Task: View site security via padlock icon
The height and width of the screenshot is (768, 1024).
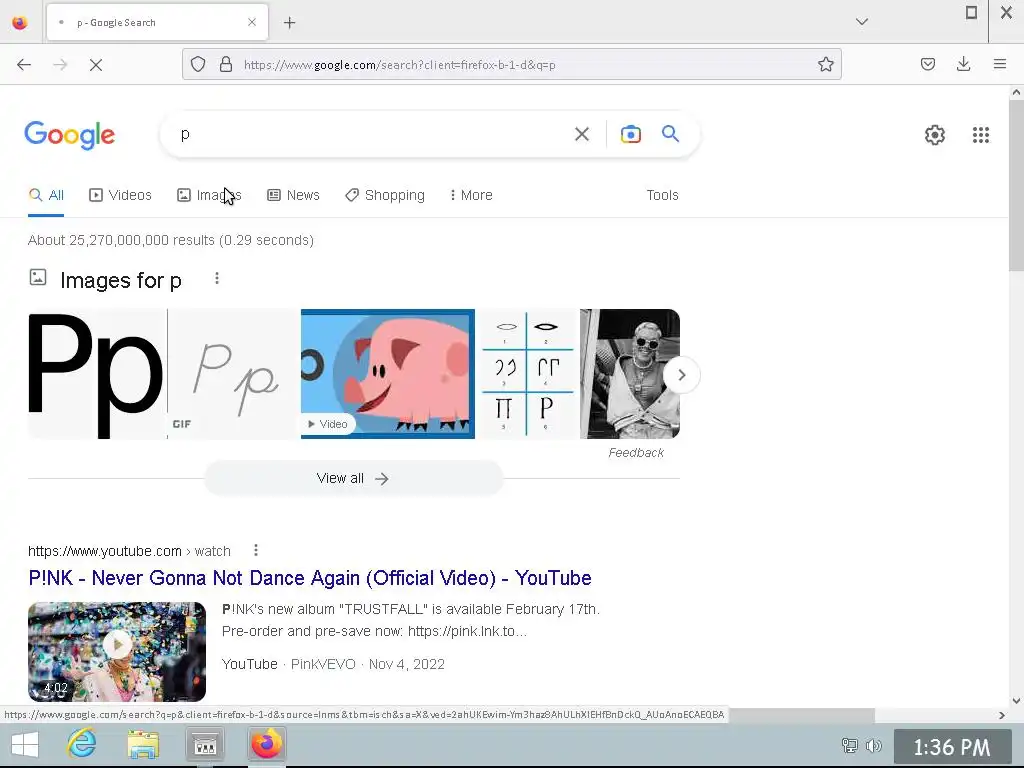Action: point(226,64)
